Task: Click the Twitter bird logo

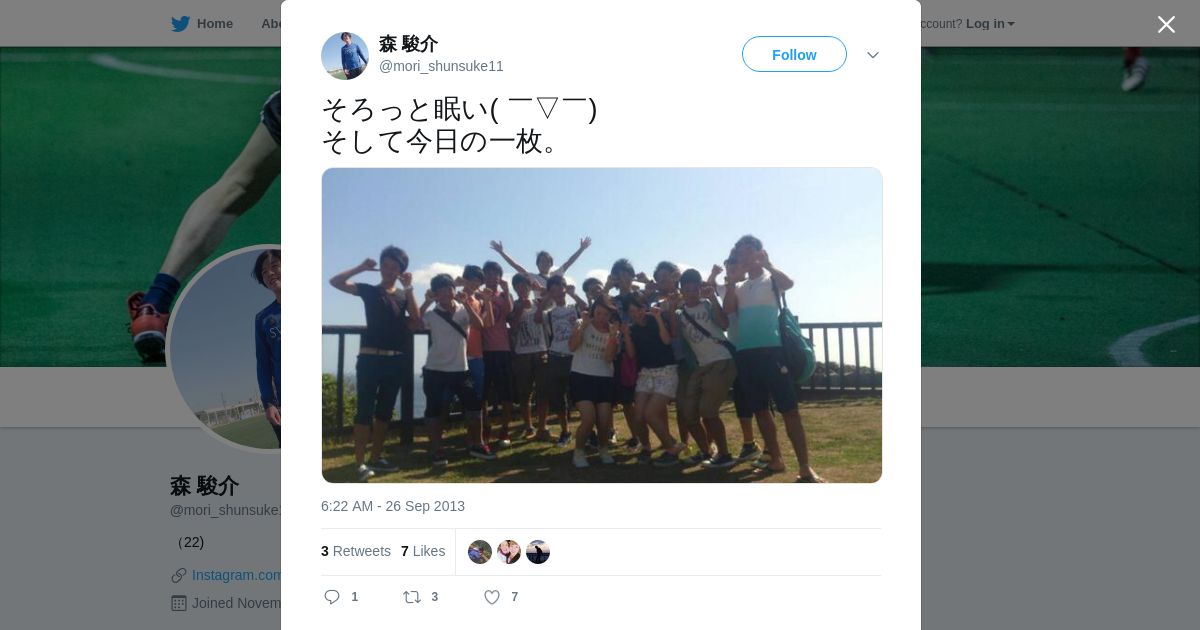Action: pos(180,24)
